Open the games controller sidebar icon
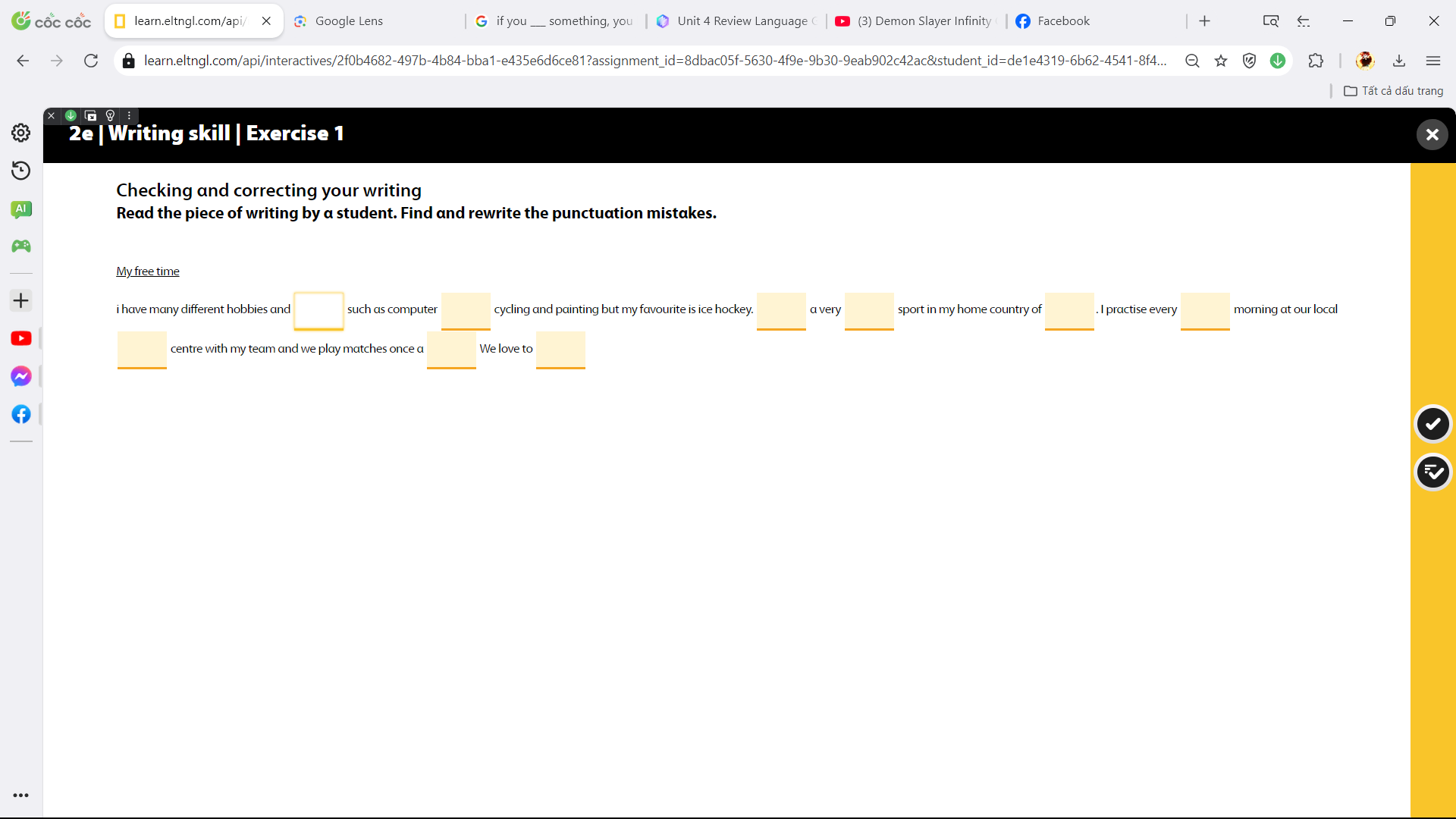 tap(21, 246)
